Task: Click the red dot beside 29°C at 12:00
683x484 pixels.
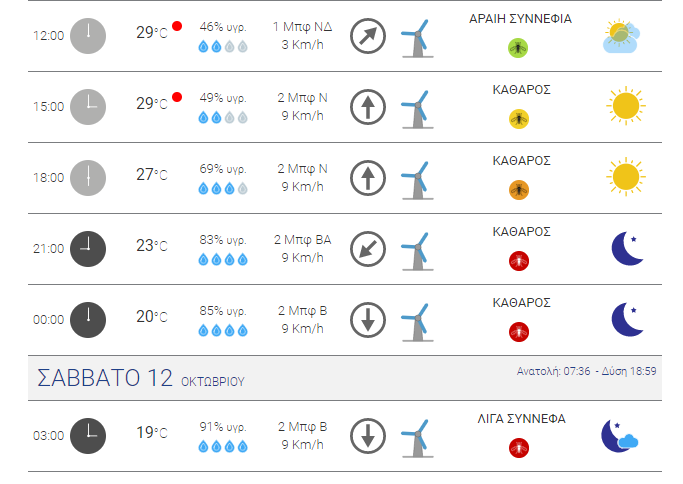Action: coord(177,26)
